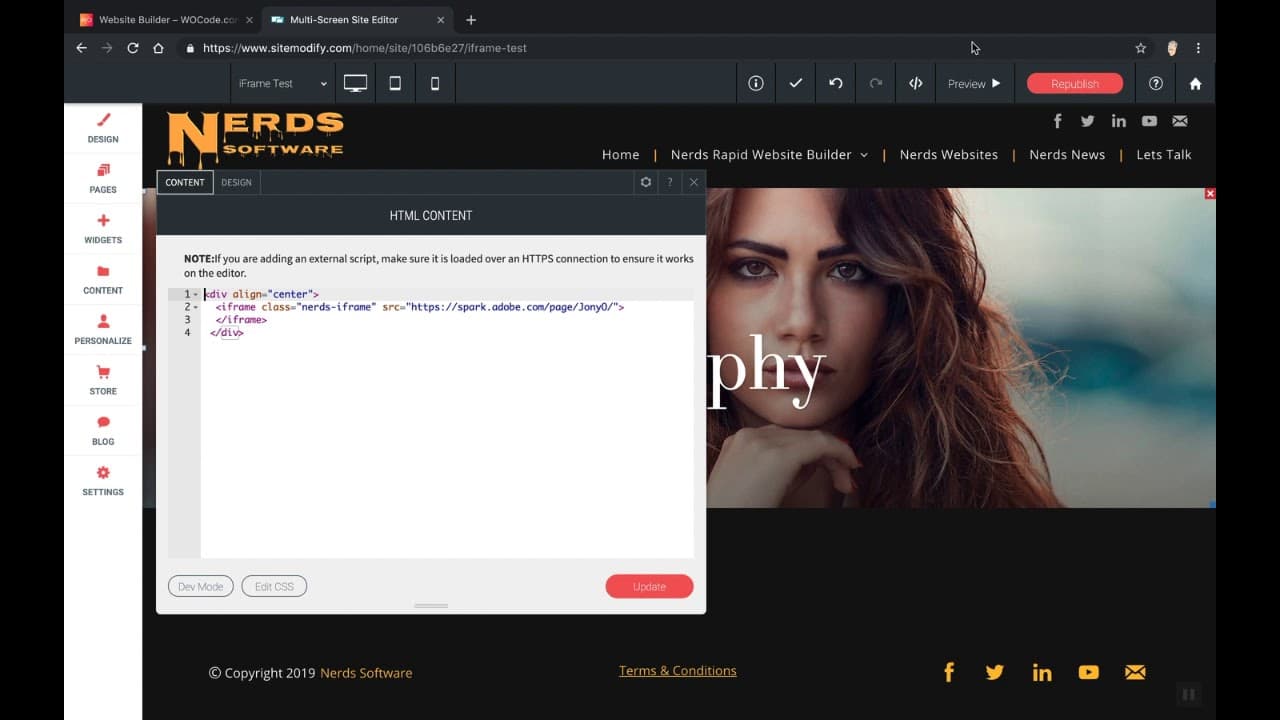Click the Twitter icon in footer
This screenshot has height=720, width=1280.
994,672
